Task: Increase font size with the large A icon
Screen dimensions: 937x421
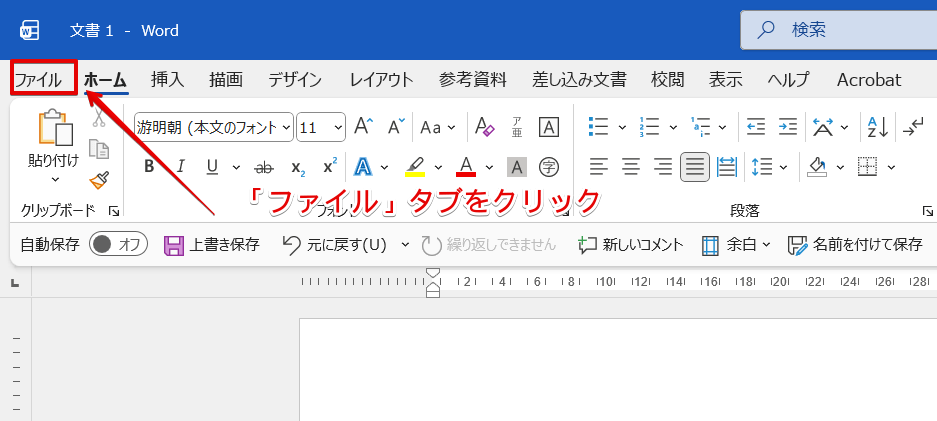Action: 363,127
